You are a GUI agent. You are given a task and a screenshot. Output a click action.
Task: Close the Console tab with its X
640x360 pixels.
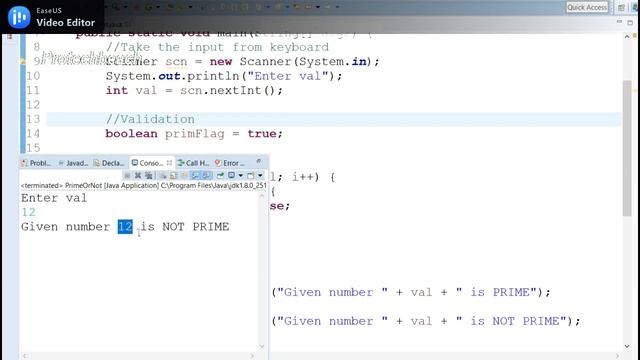tap(169, 163)
